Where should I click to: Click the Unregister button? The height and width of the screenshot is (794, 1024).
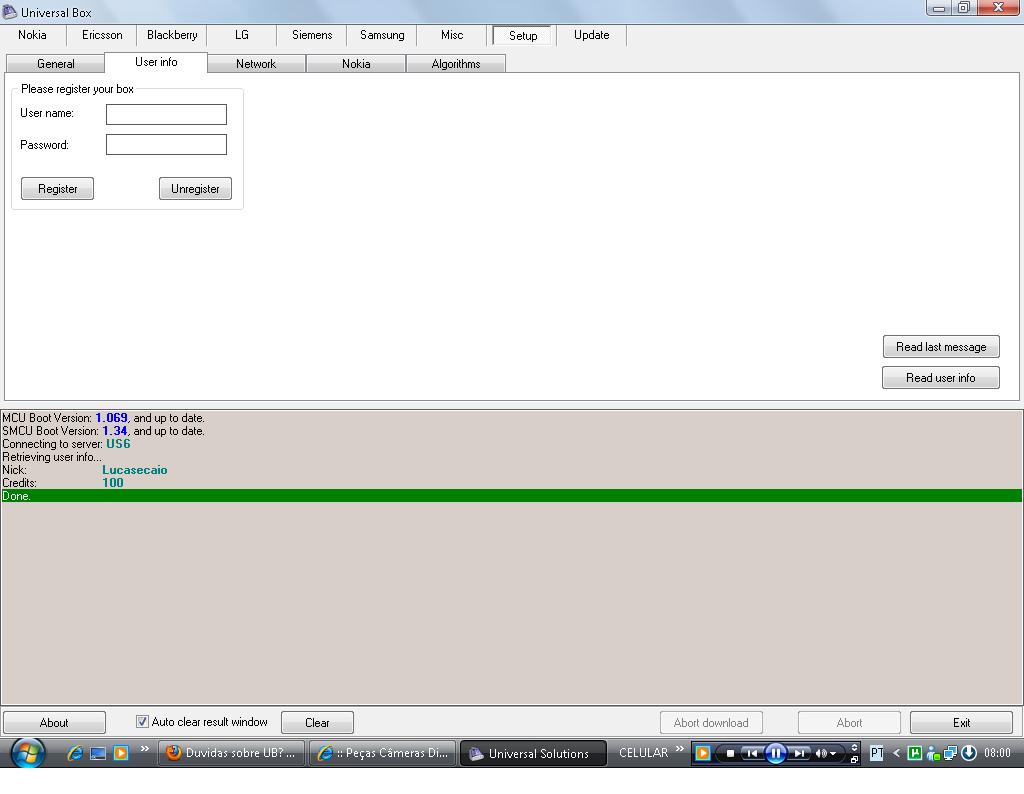tap(195, 189)
